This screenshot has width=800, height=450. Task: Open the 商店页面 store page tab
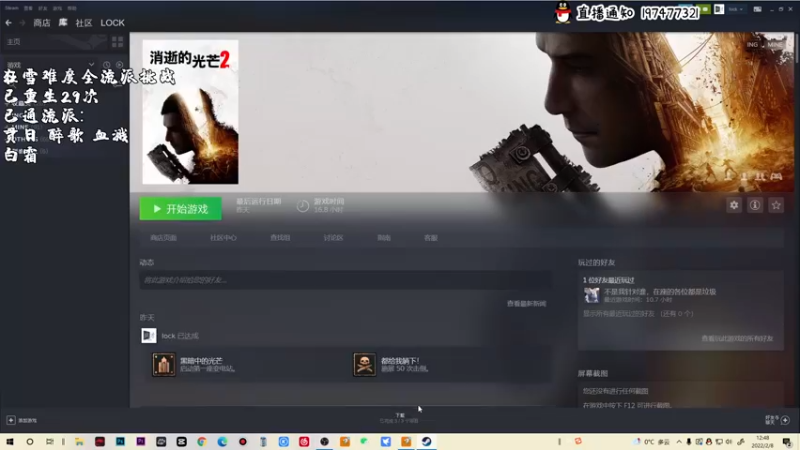(163, 238)
